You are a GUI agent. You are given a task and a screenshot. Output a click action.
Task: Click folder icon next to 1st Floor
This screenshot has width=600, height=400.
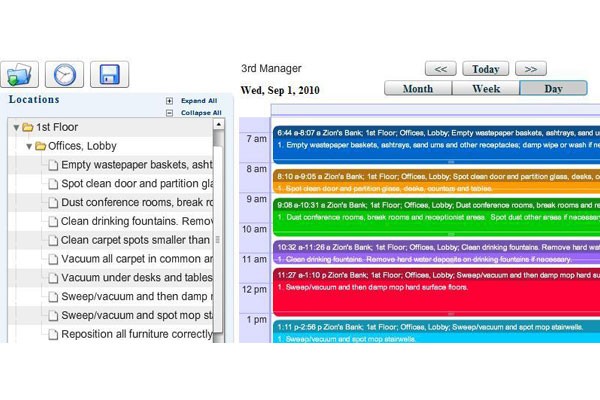tap(27, 128)
